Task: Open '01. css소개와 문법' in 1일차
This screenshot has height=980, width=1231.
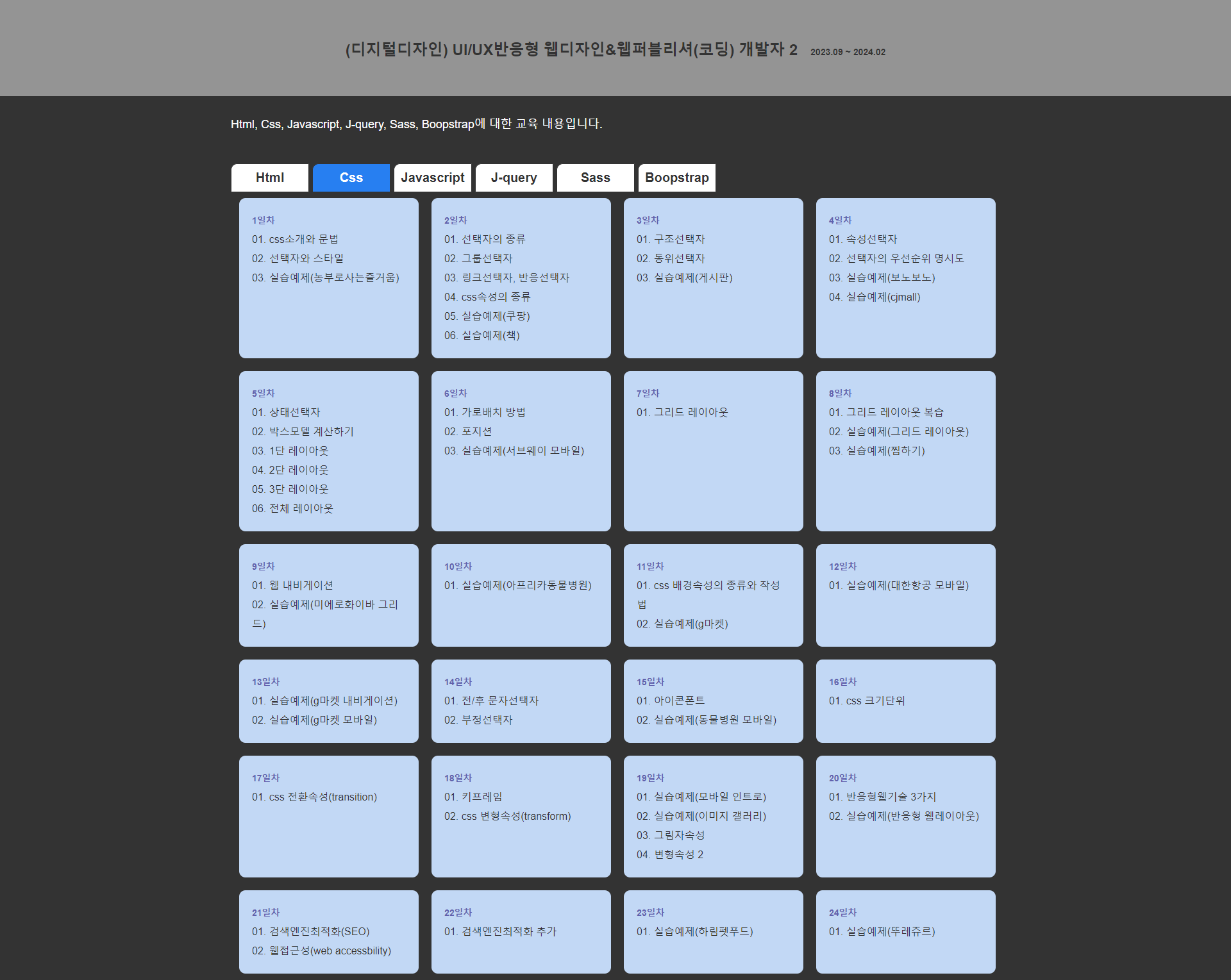Action: [x=295, y=239]
